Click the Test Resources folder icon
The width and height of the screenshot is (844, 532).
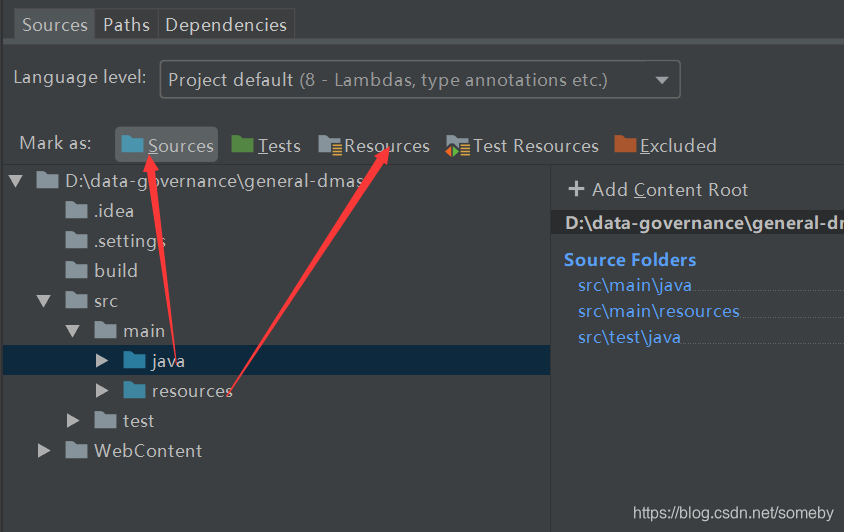pyautogui.click(x=458, y=145)
